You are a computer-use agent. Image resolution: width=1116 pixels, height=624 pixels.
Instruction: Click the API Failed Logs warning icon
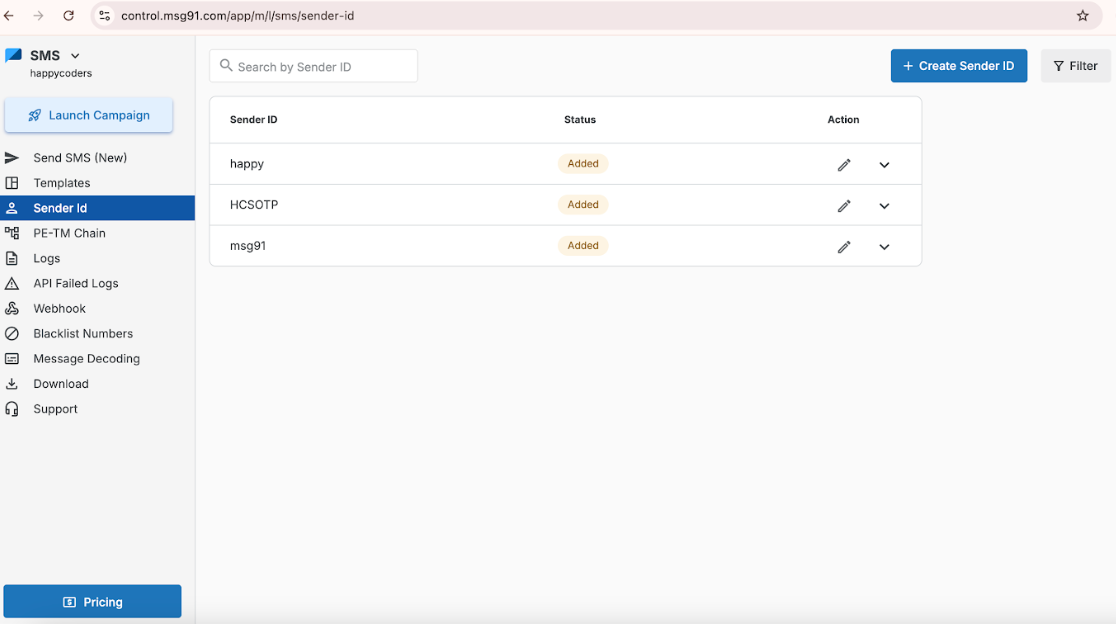click(12, 283)
